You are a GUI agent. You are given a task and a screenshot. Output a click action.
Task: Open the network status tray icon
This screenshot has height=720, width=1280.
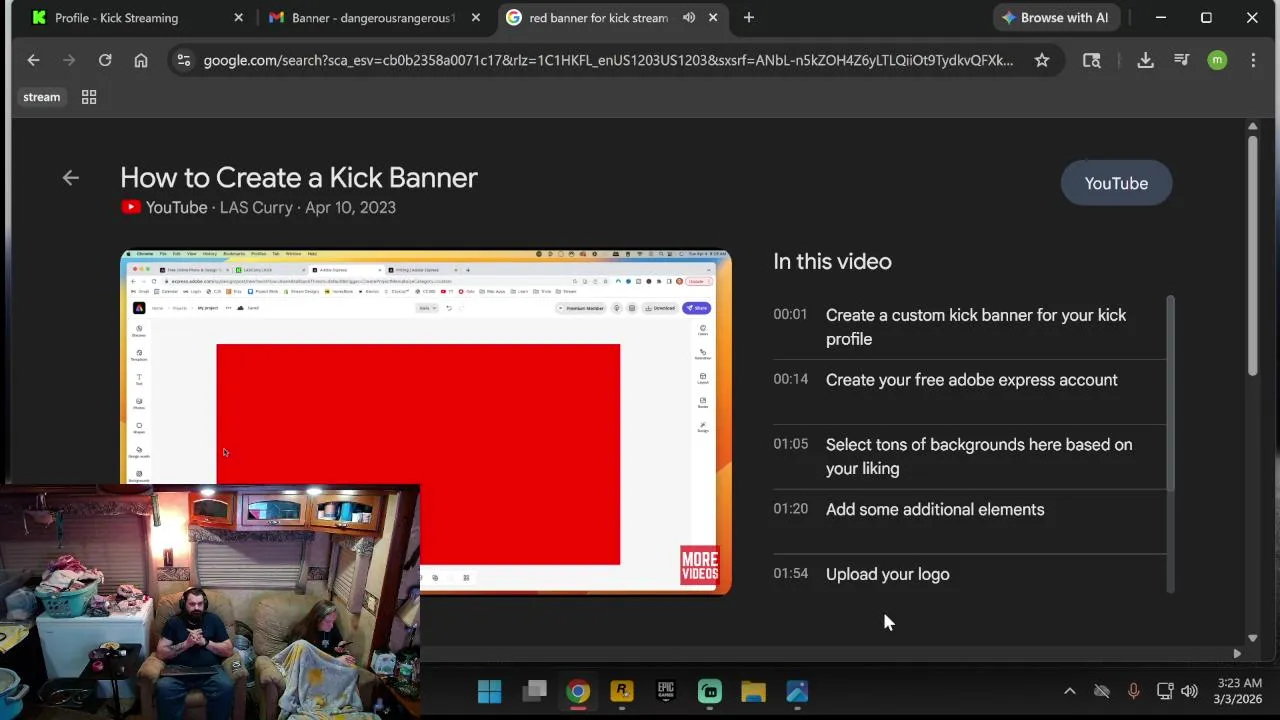click(1165, 691)
